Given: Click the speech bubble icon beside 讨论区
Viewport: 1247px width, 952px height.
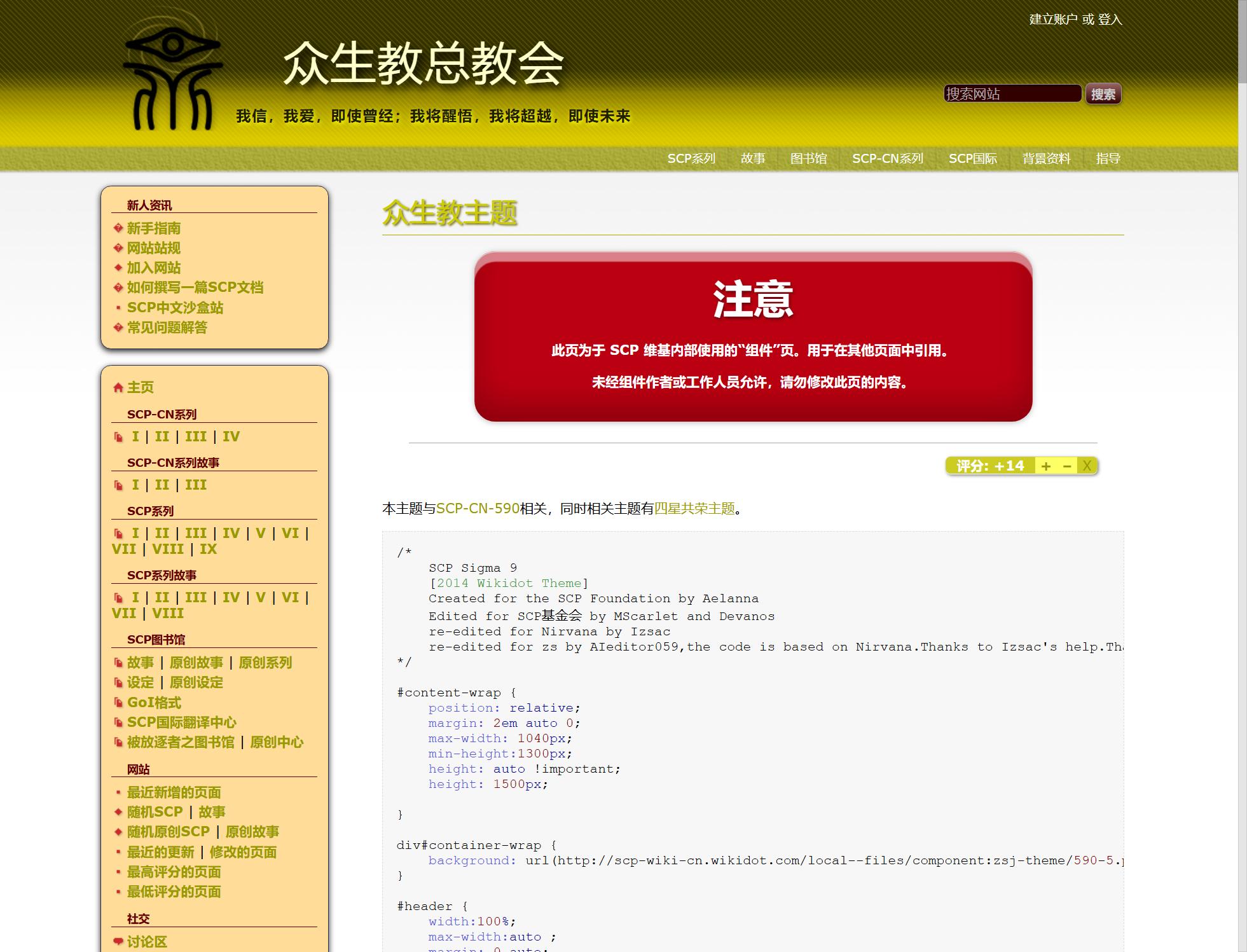Looking at the screenshot, I should tap(118, 941).
